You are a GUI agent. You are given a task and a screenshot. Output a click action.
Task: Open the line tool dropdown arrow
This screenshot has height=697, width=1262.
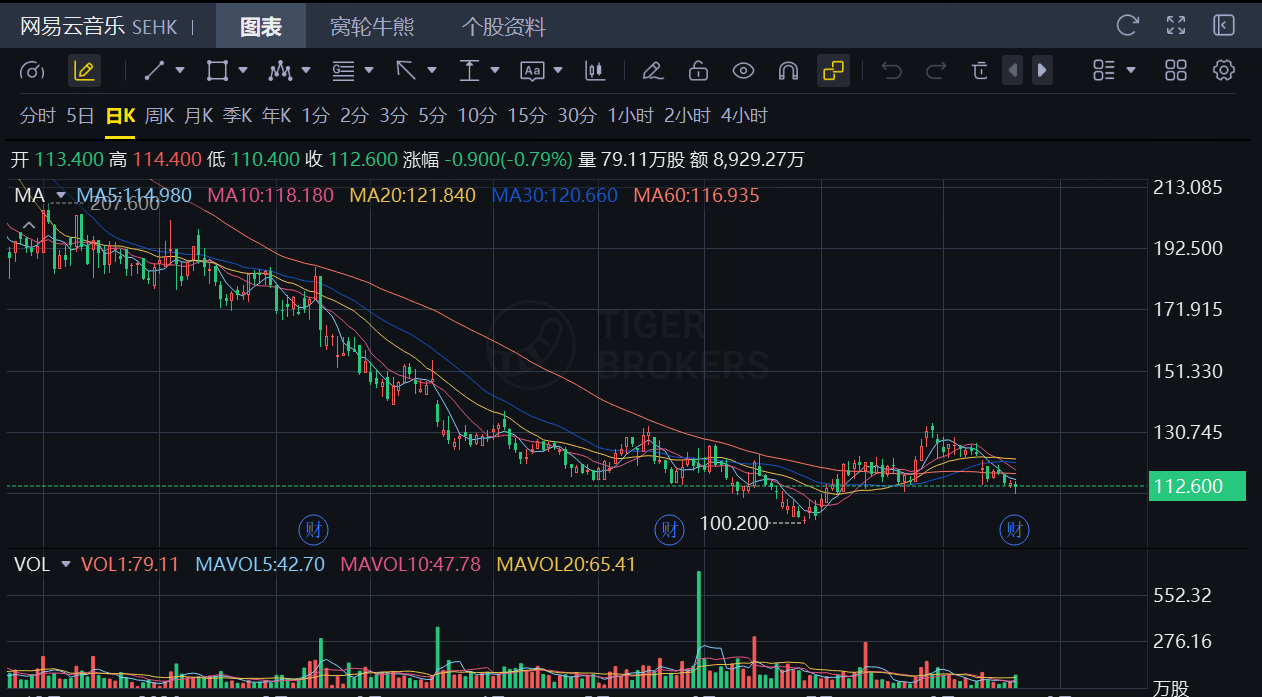(180, 71)
